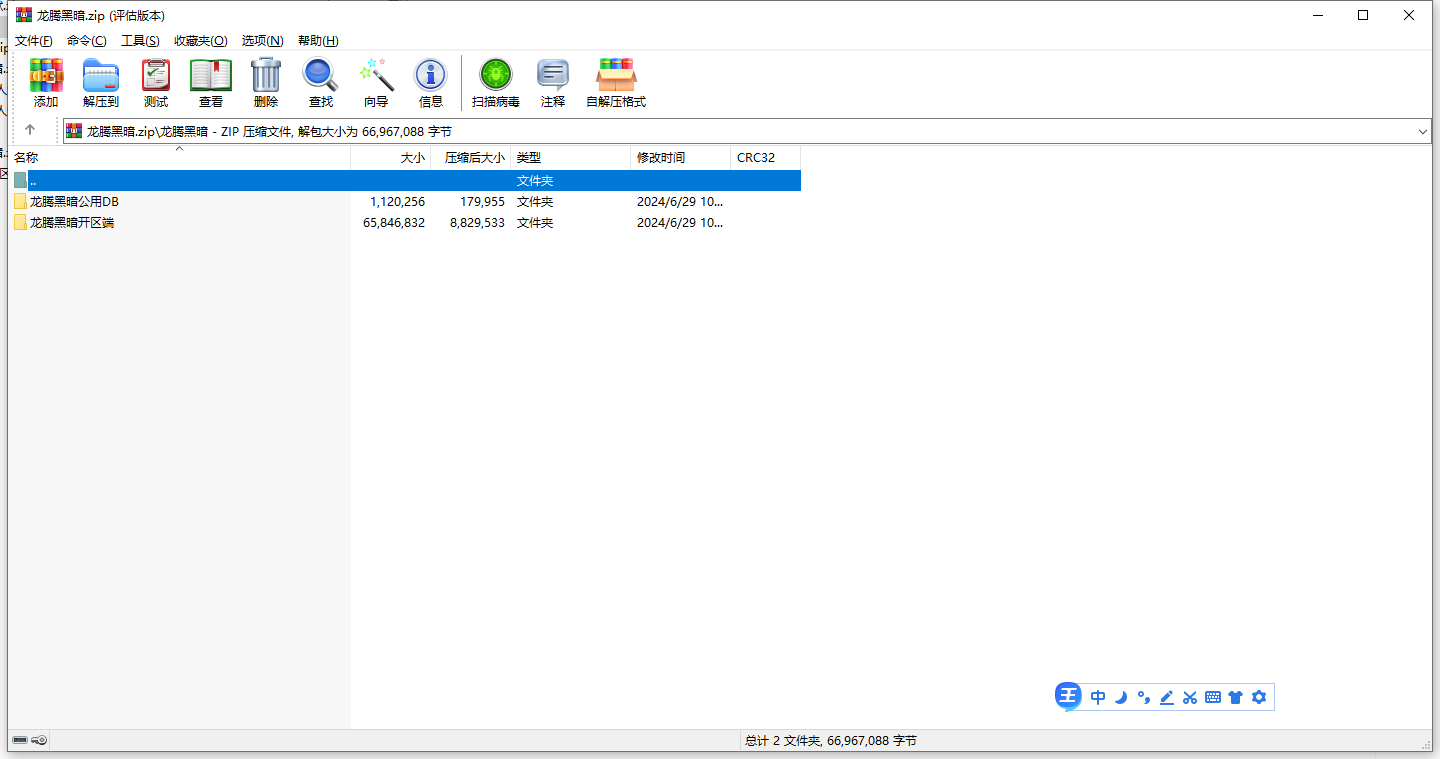Select the 龙腾黑暗公用DB folder
The width and height of the screenshot is (1440, 759).
click(74, 202)
